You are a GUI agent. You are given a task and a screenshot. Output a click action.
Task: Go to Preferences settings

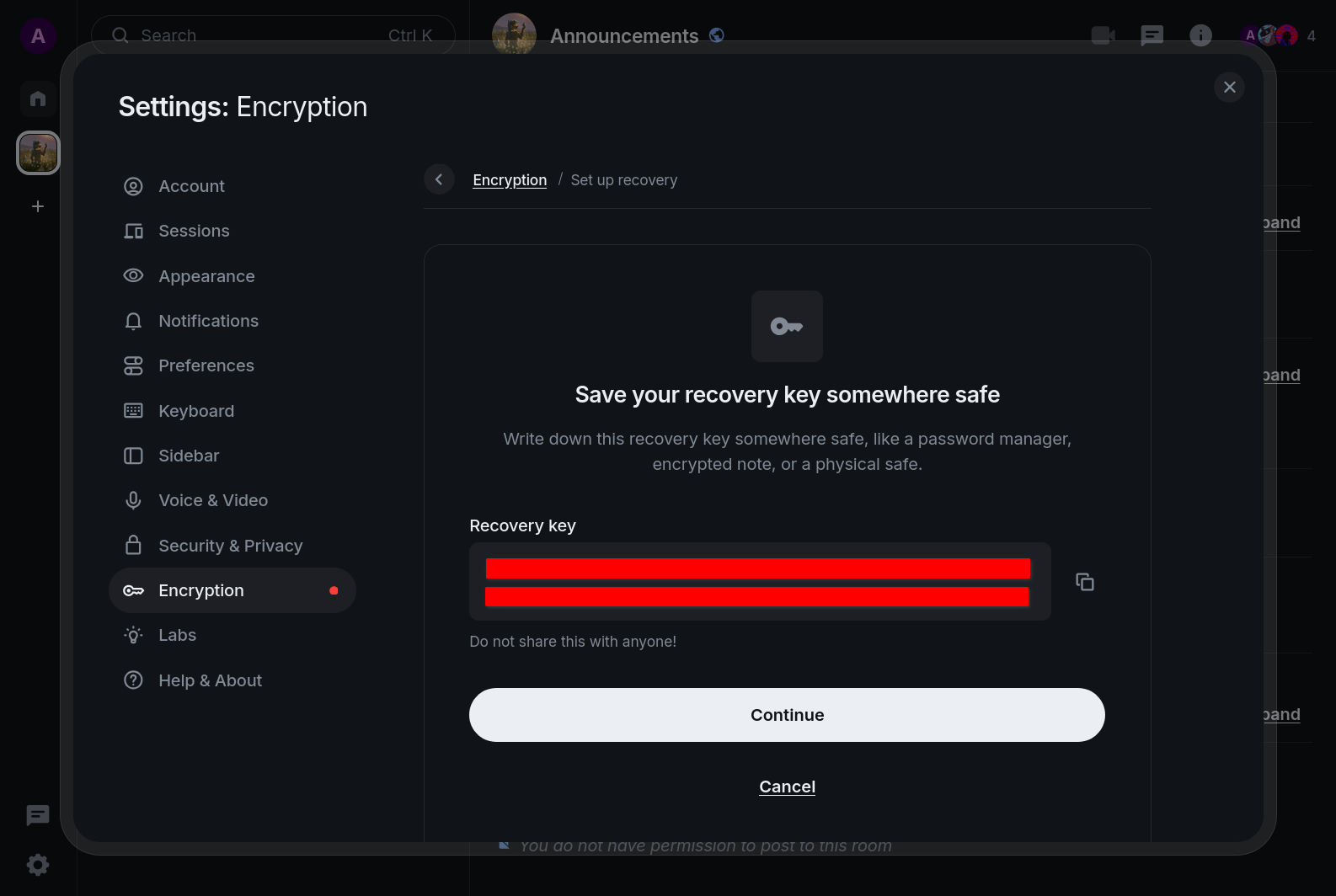pos(206,365)
